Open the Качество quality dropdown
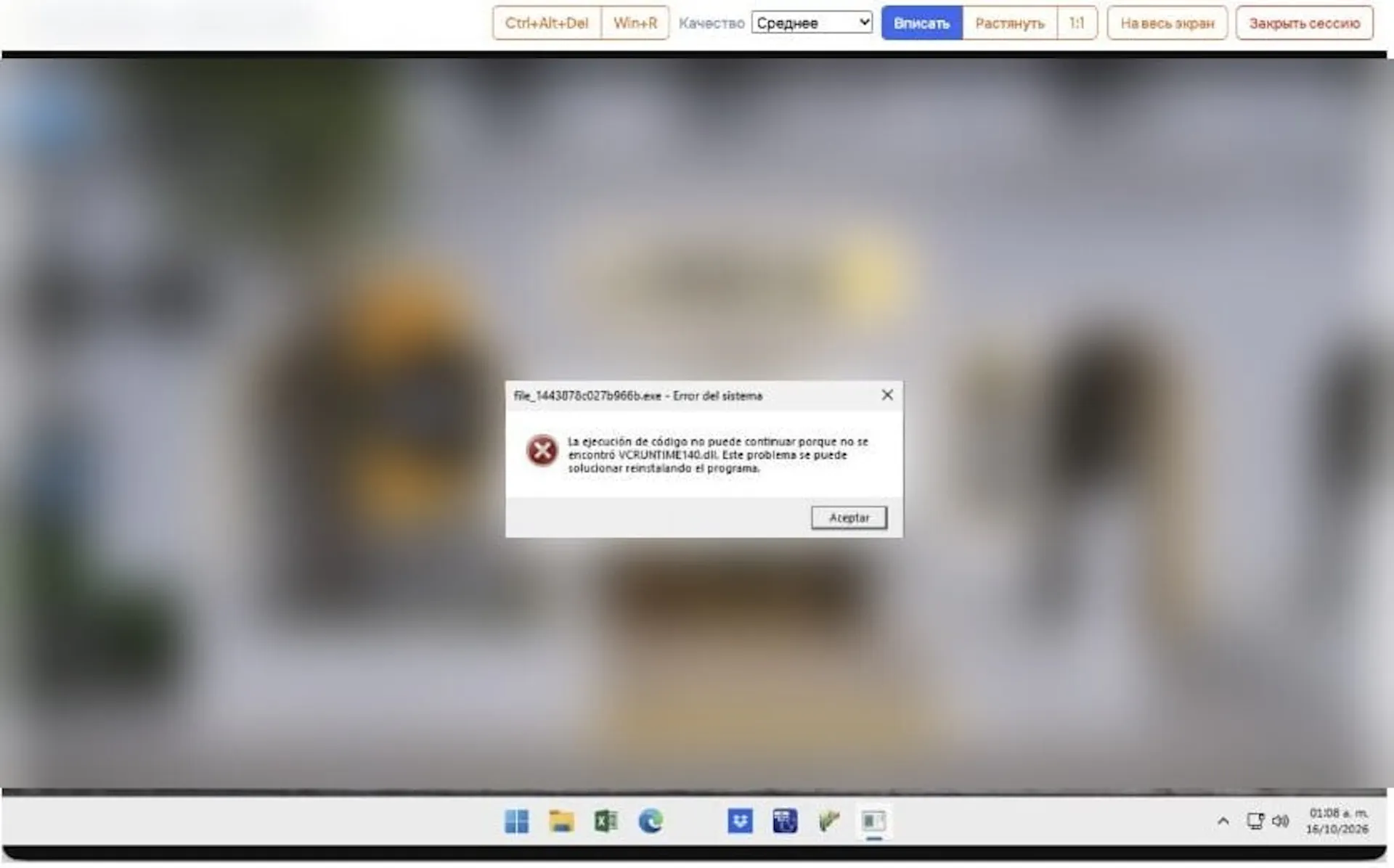The width and height of the screenshot is (1394, 868). 812,22
